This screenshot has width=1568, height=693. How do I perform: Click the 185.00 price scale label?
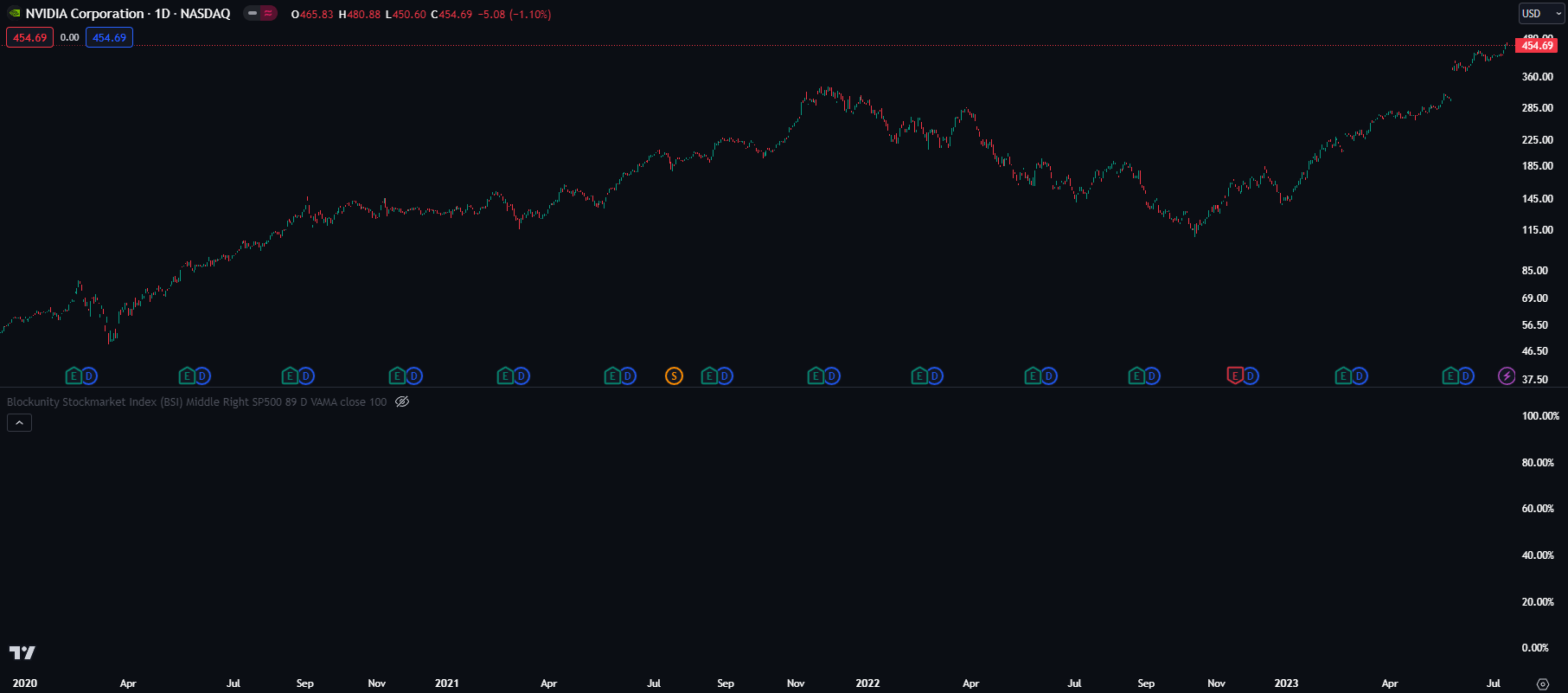pos(1538,166)
